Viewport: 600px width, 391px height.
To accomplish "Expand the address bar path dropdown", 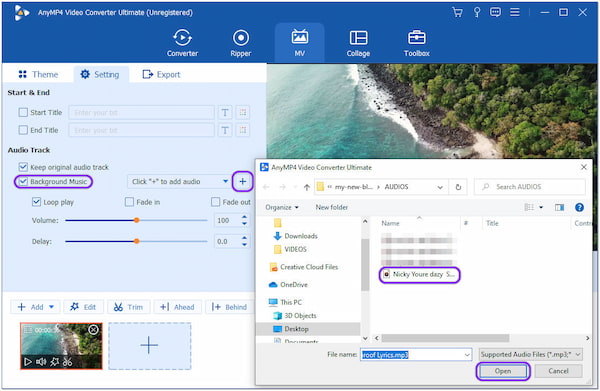I will click(440, 187).
